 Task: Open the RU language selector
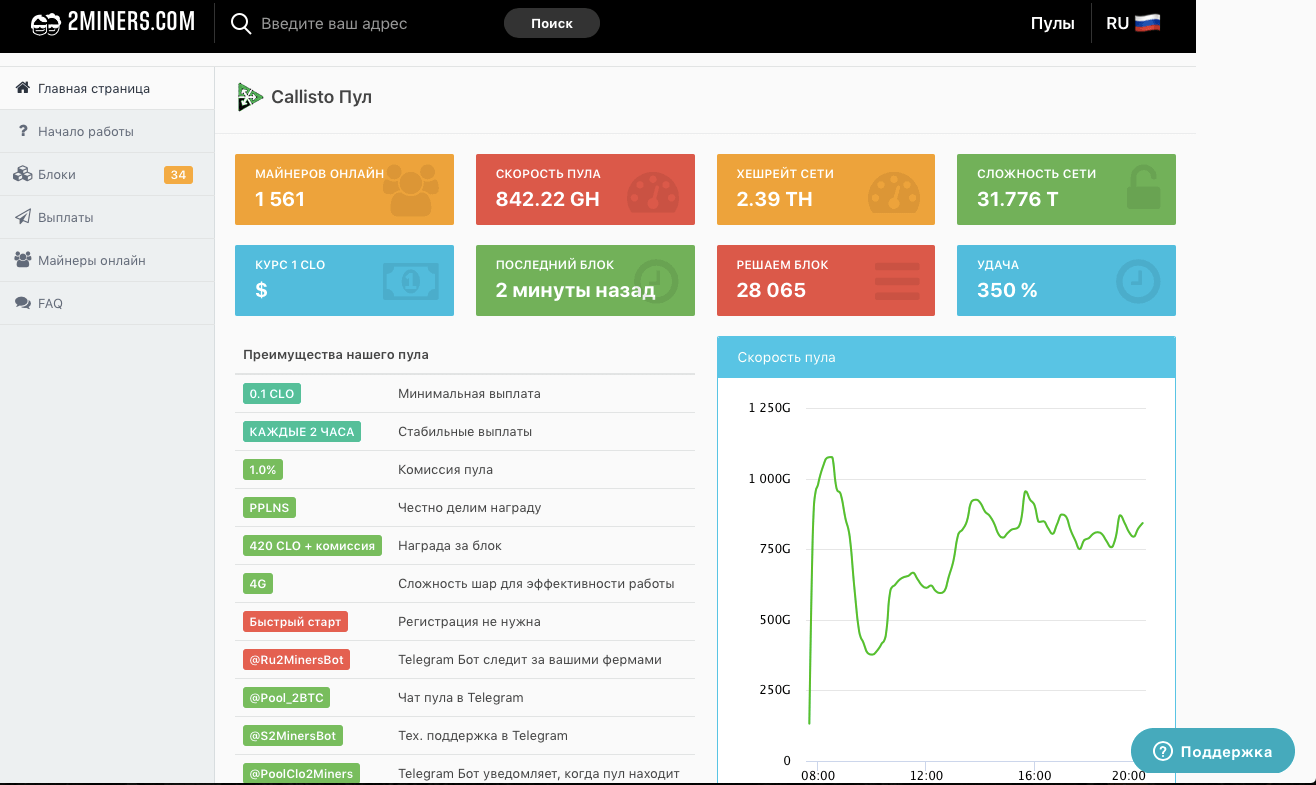[1133, 23]
